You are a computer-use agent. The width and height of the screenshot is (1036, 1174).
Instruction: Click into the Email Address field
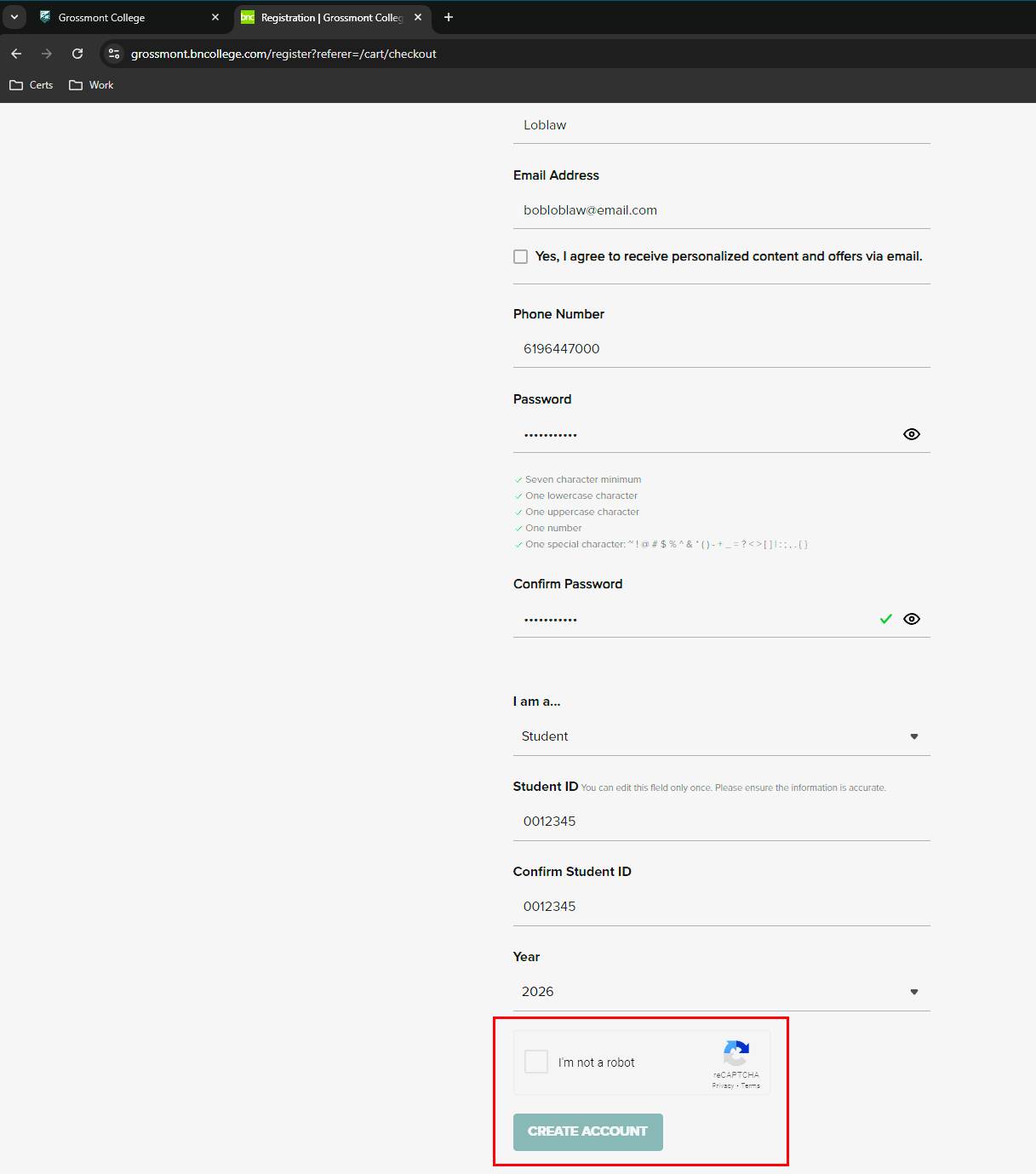(x=720, y=210)
